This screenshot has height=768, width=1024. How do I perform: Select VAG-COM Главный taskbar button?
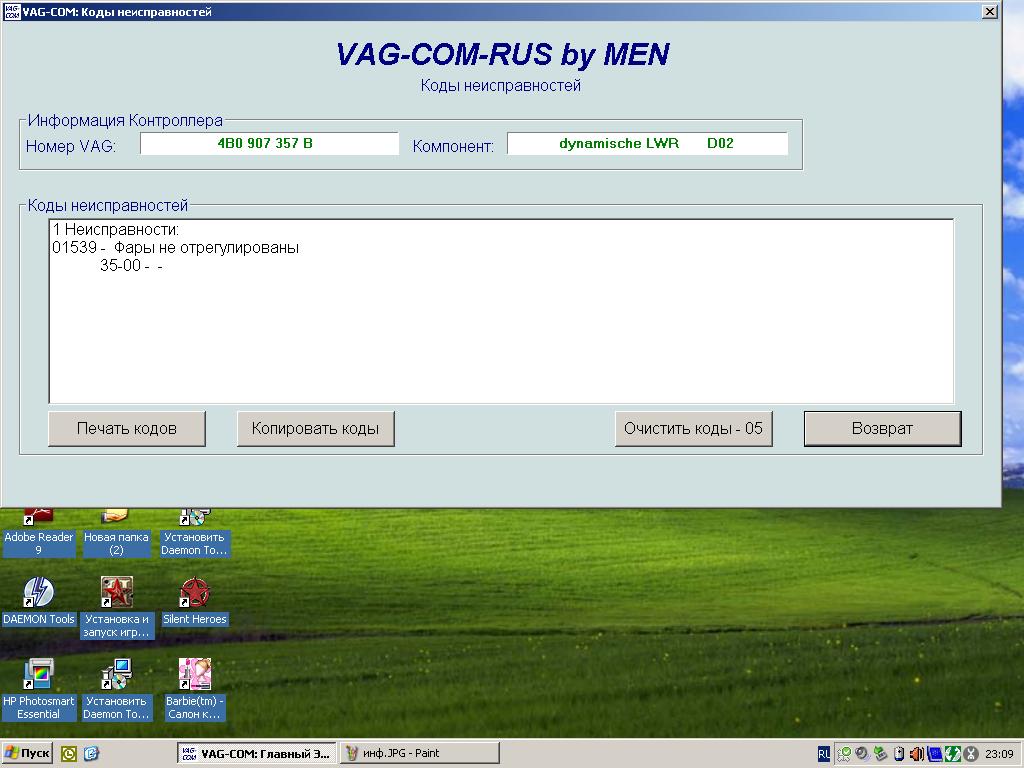pos(256,754)
